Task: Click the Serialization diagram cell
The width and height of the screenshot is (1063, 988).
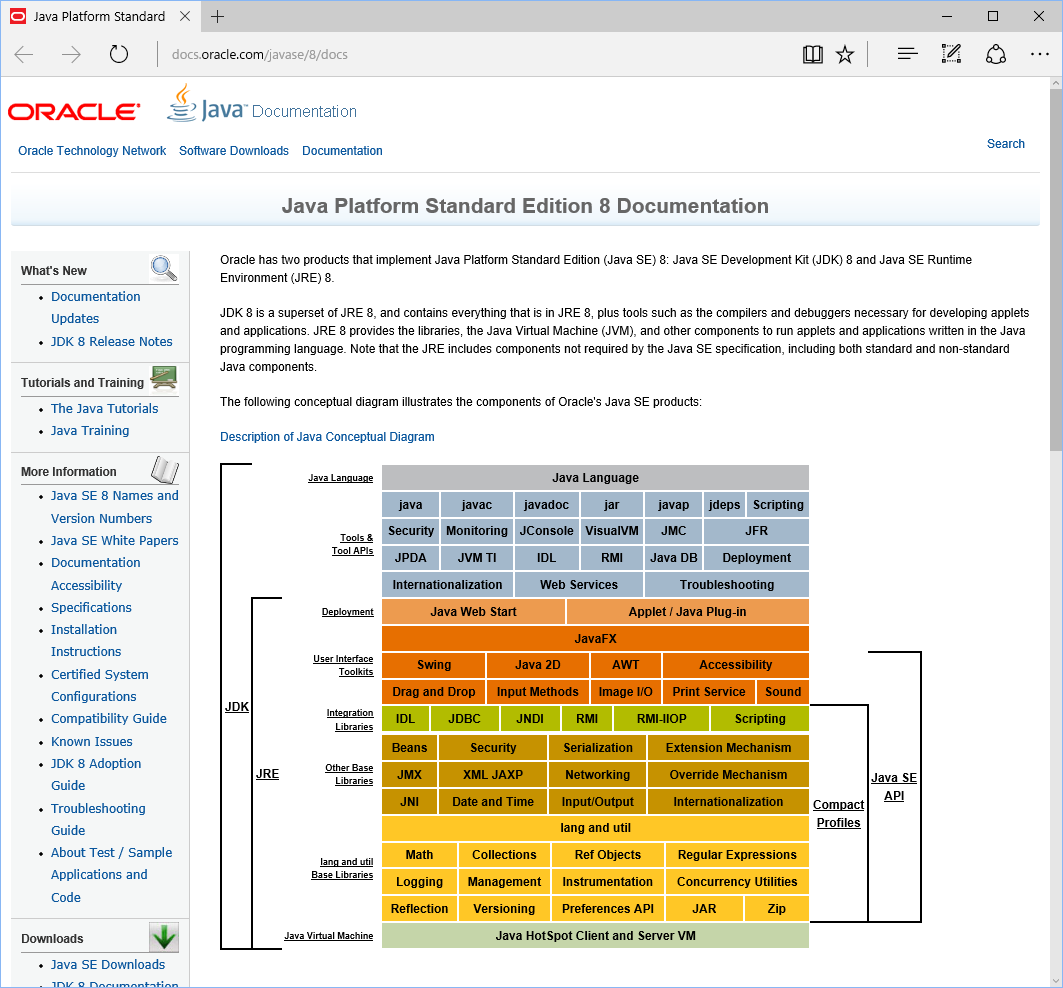Action: tap(597, 748)
